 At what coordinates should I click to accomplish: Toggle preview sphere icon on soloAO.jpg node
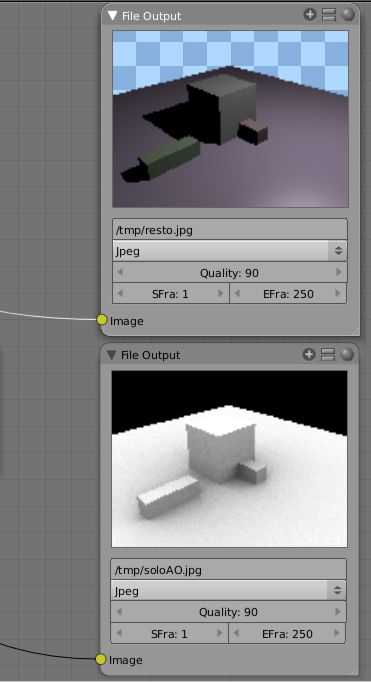pyautogui.click(x=347, y=354)
